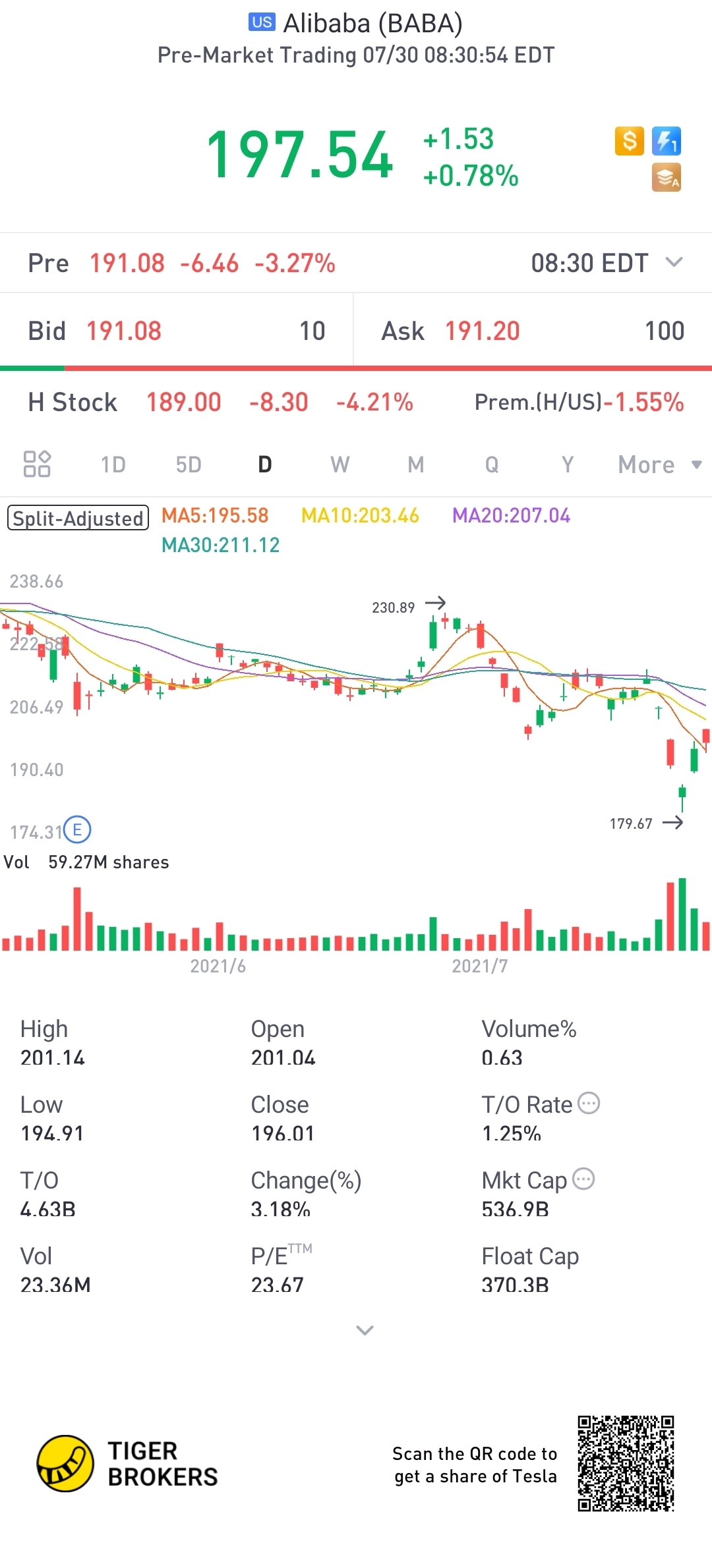
Task: Tap the Open 201.04 value
Action: coord(283,1057)
